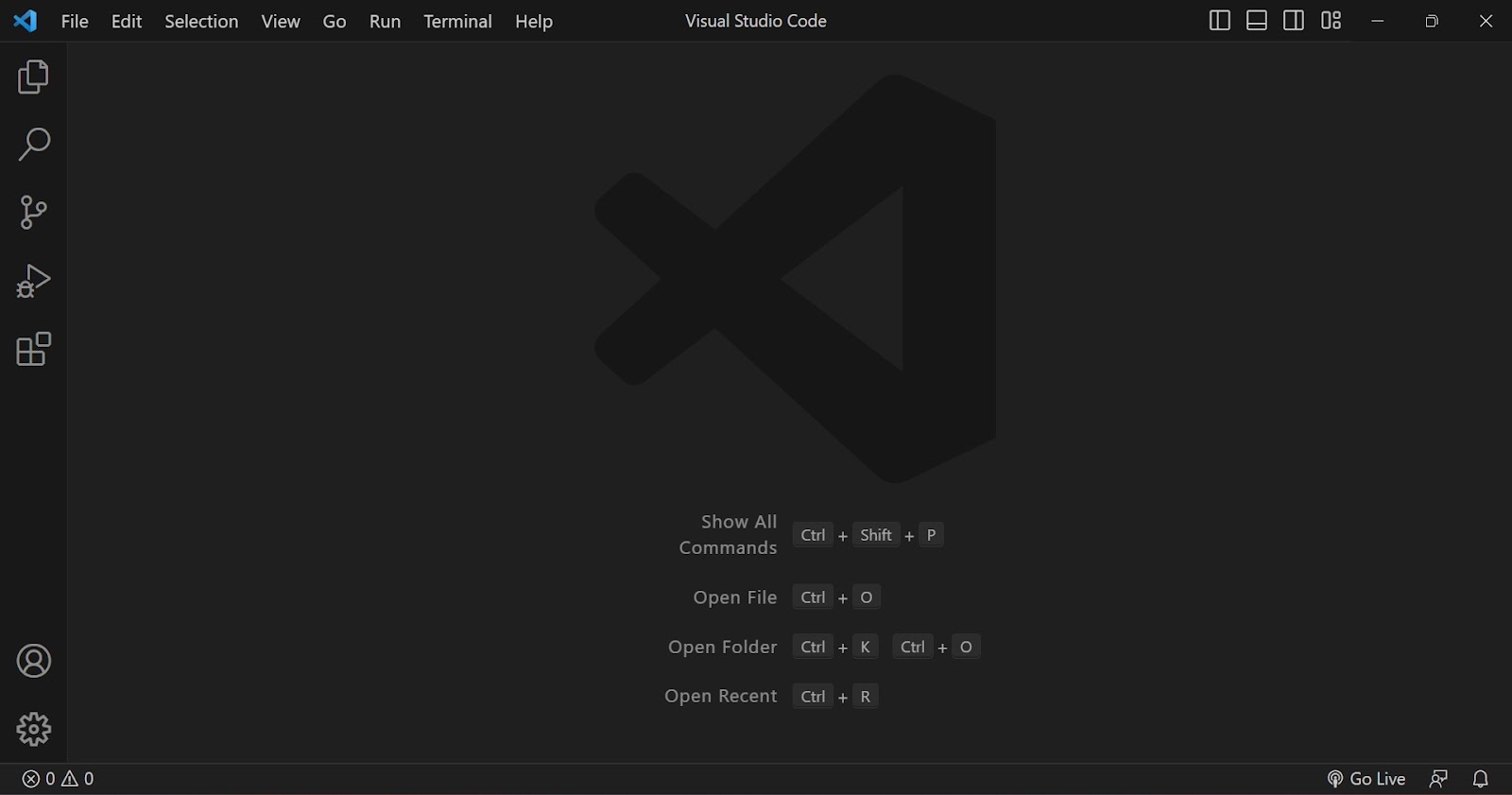Open the Customize Layout icon

point(1332,21)
